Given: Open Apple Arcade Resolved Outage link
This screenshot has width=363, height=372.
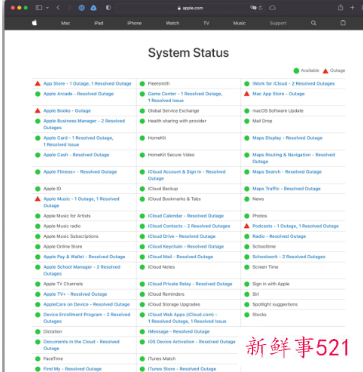Looking at the screenshot, I should click(79, 94).
